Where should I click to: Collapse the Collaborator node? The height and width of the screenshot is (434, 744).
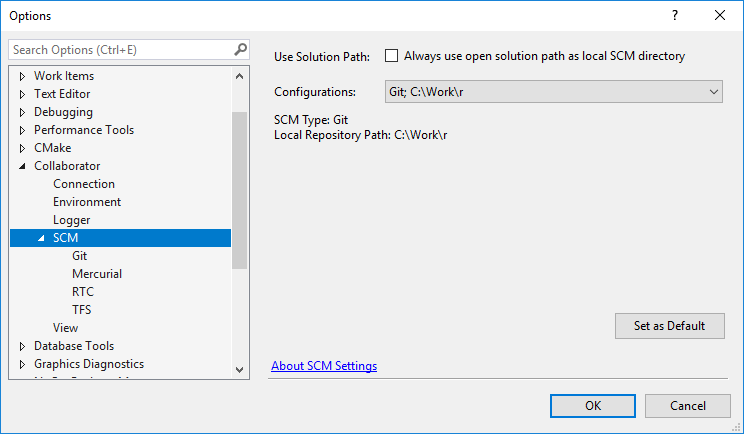(x=22, y=166)
